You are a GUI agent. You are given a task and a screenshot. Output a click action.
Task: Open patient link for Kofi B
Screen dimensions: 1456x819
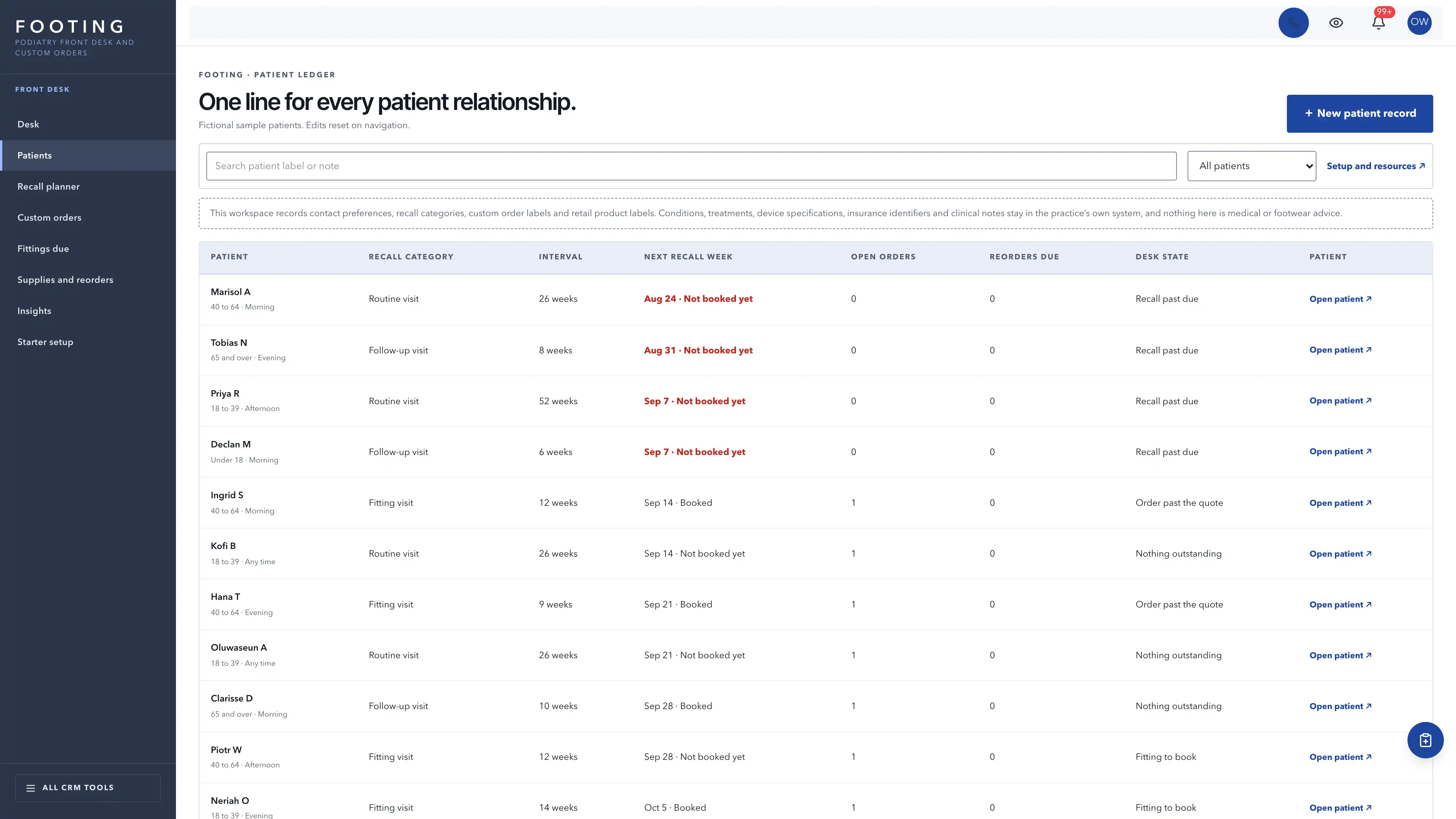[1340, 554]
